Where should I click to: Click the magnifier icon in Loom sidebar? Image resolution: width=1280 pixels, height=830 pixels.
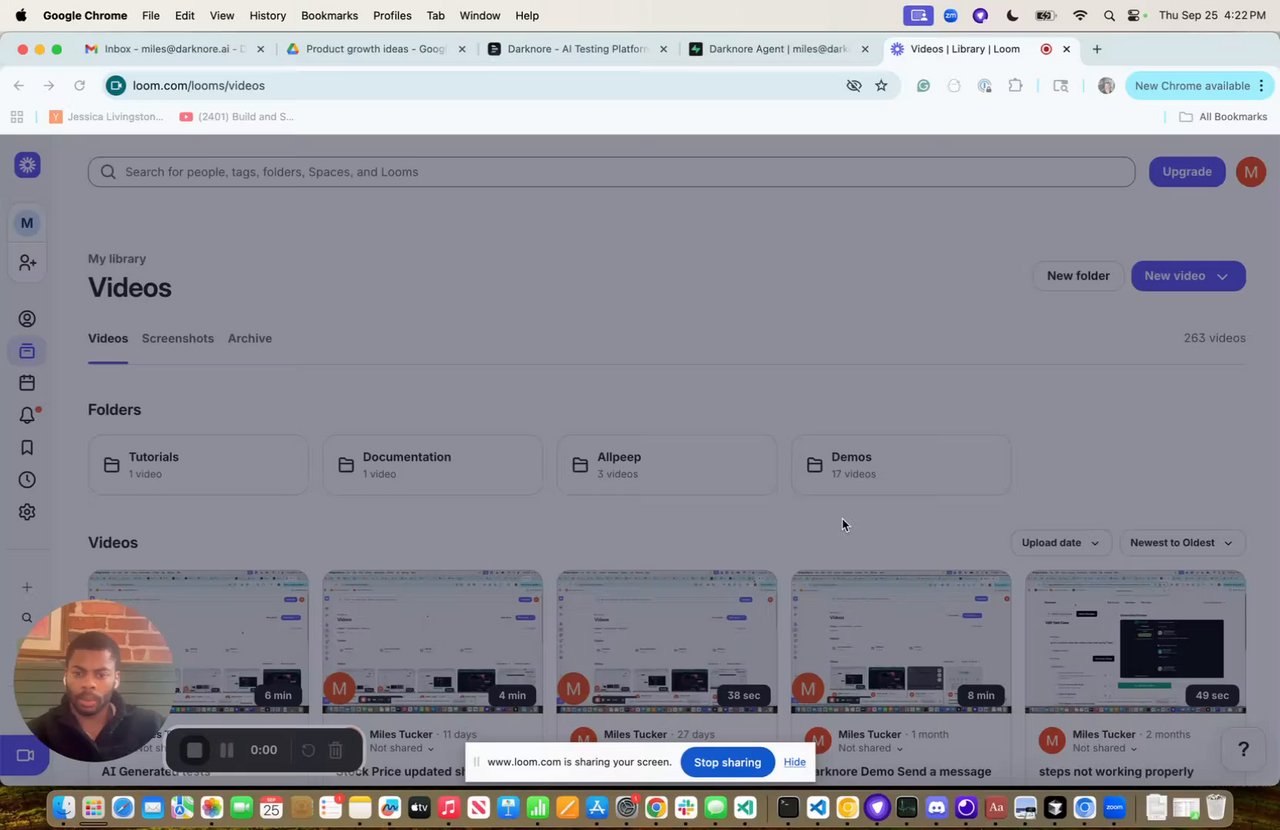point(27,618)
